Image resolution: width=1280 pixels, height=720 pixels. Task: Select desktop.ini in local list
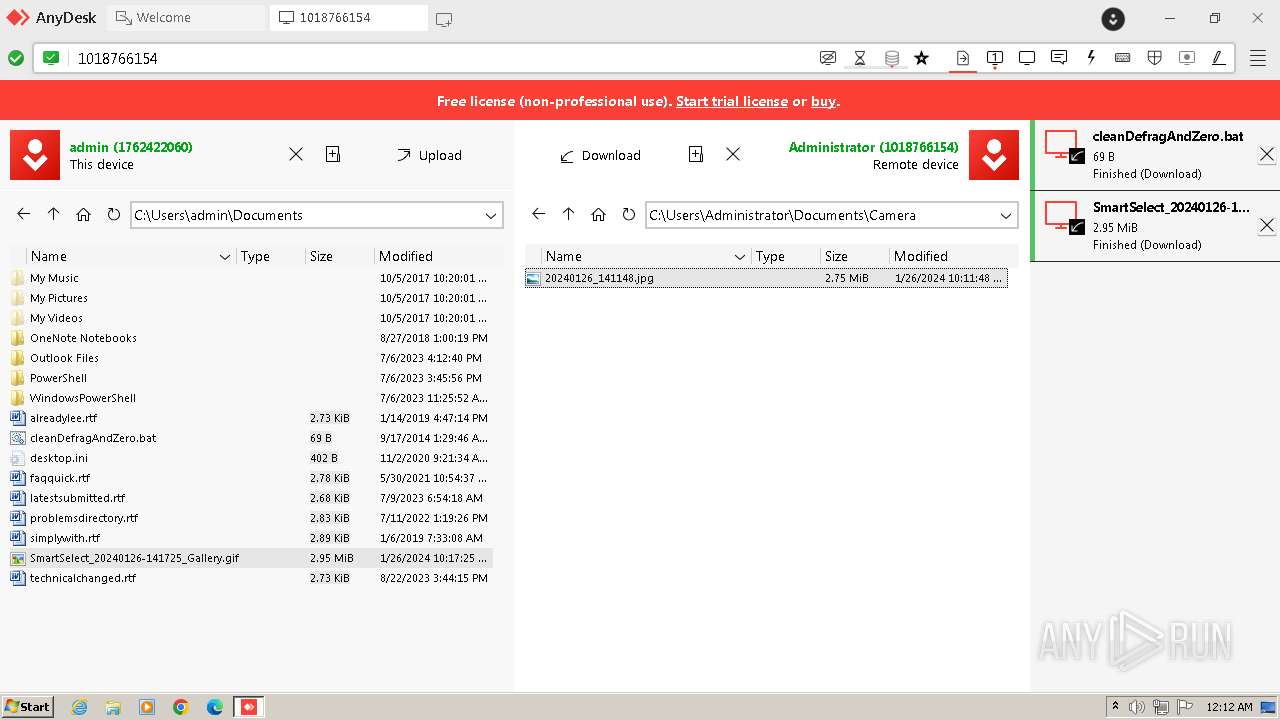(x=251, y=458)
